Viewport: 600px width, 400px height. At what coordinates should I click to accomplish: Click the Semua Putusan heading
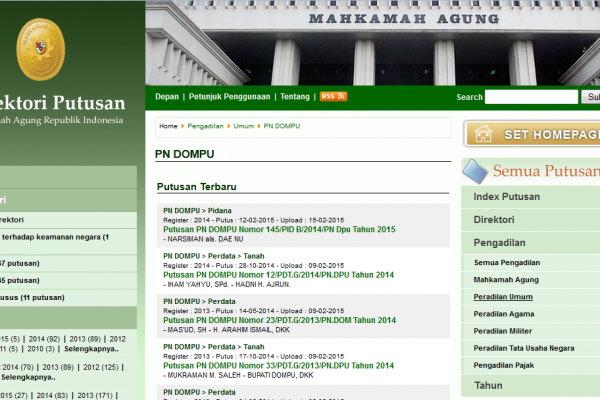click(x=546, y=171)
